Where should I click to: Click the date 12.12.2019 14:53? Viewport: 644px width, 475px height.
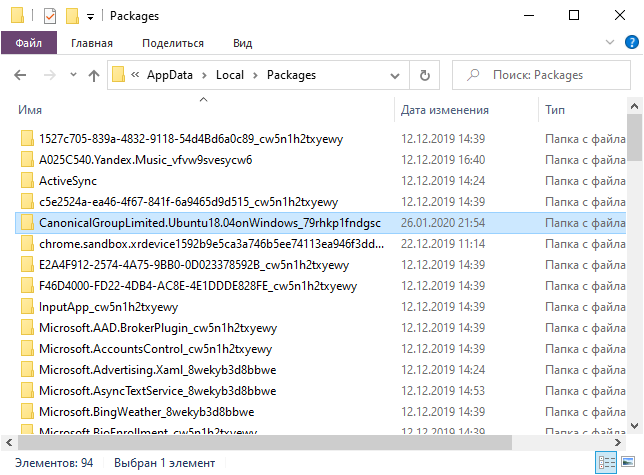[443, 390]
